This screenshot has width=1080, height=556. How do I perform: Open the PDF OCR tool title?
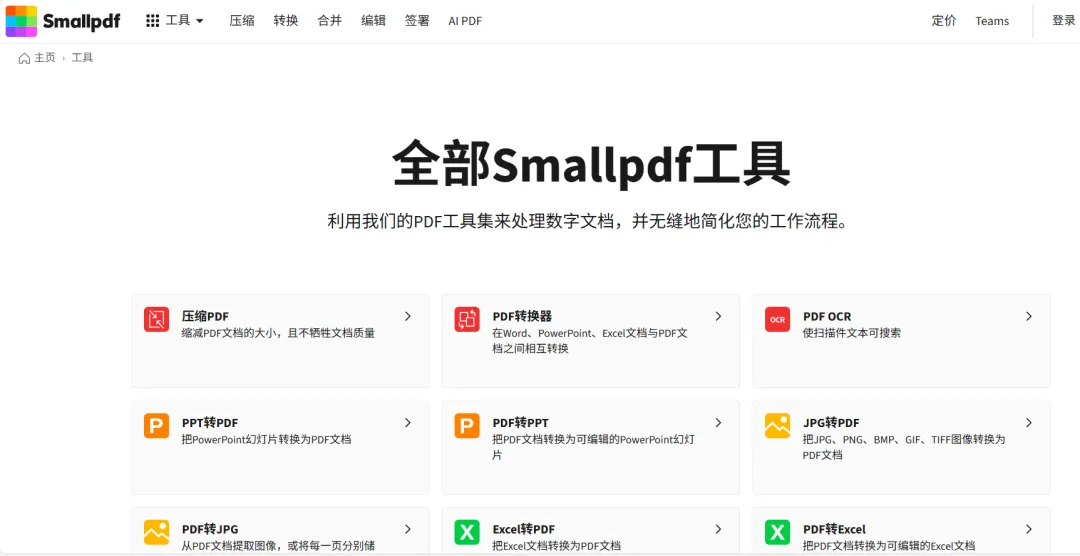(x=827, y=316)
